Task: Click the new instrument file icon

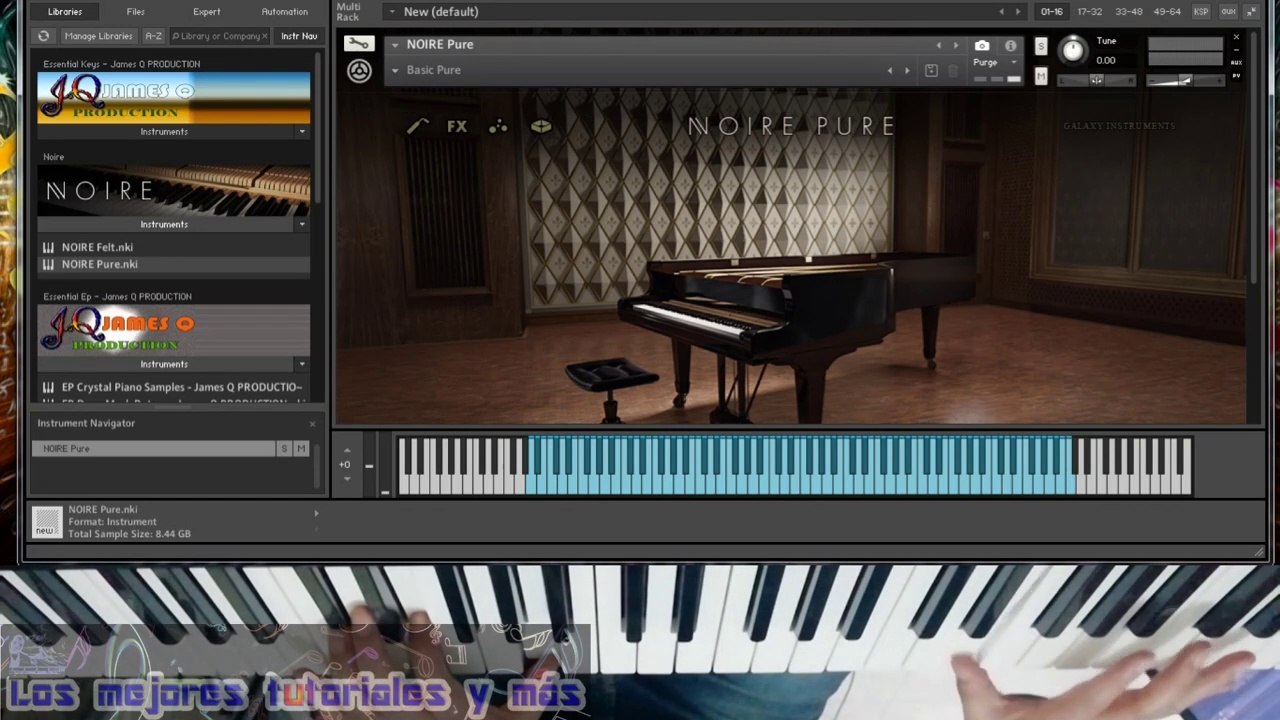Action: (46, 522)
